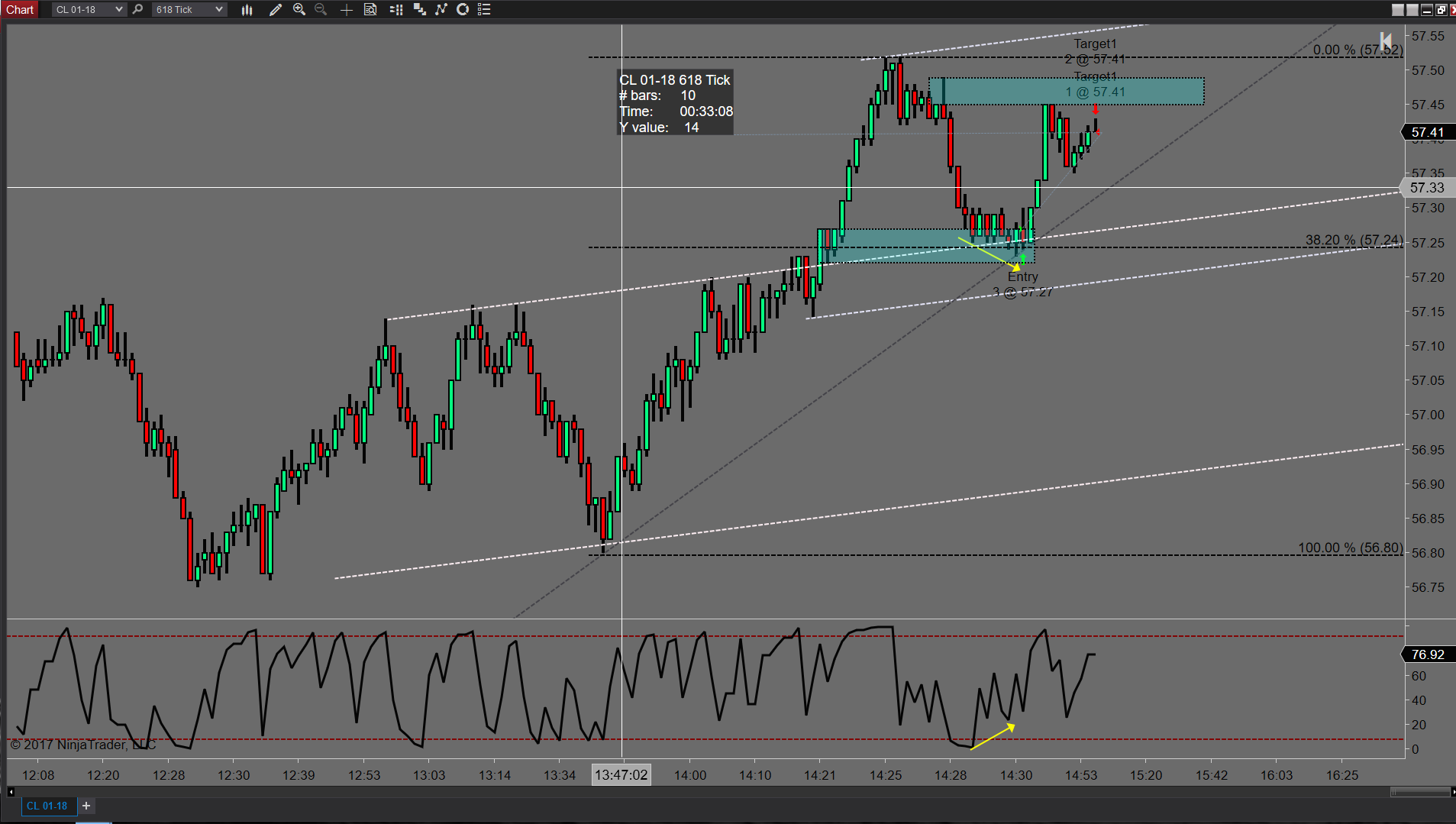Expand the CL 01-18 instrument dropdown

[x=89, y=9]
